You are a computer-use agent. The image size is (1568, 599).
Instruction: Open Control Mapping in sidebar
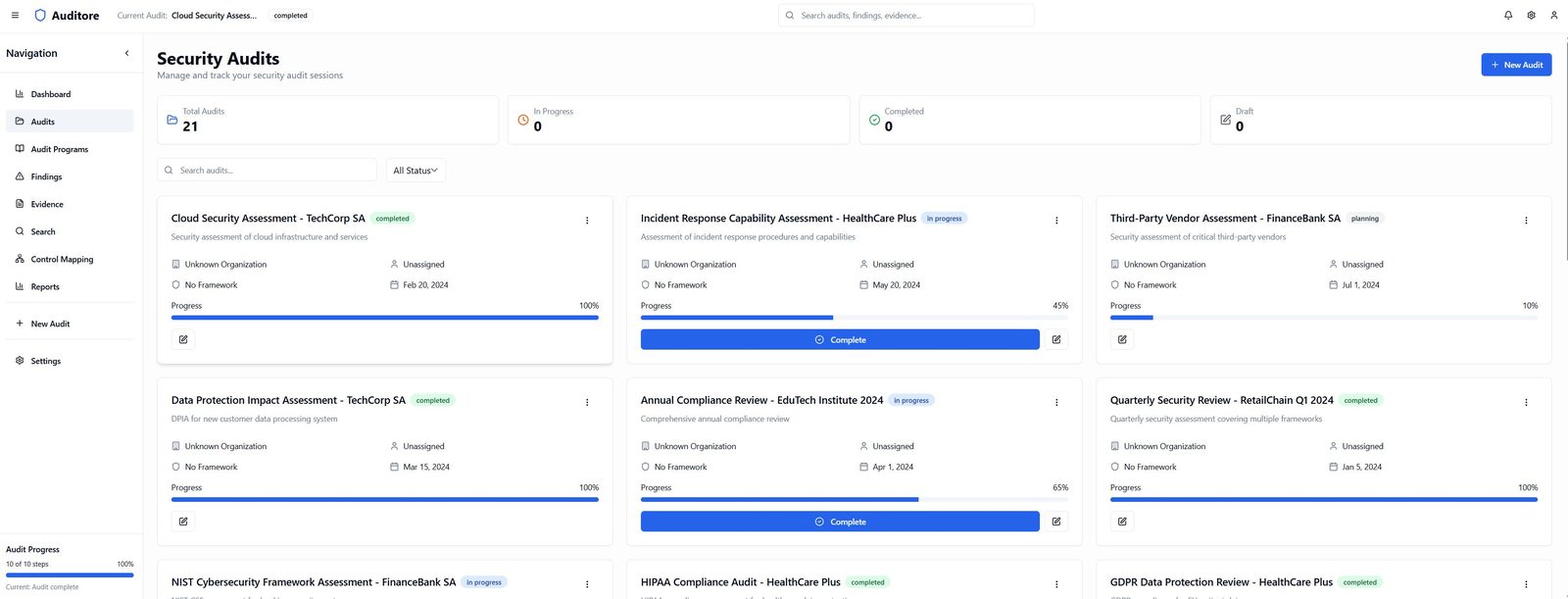(70, 259)
